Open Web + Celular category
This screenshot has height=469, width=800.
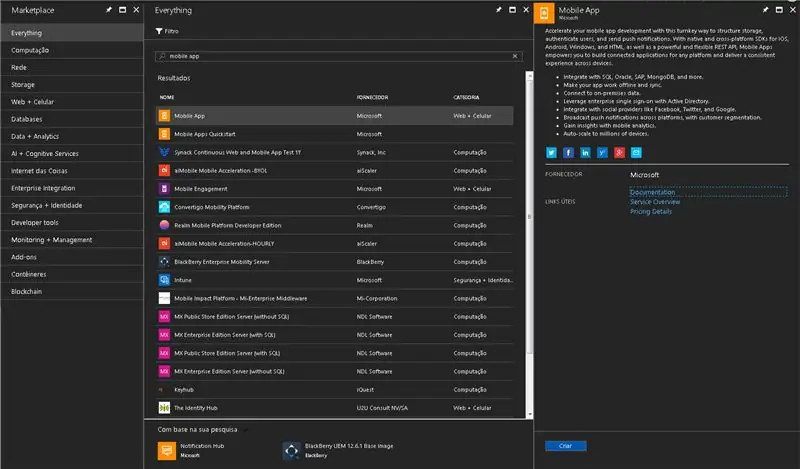[x=72, y=102]
